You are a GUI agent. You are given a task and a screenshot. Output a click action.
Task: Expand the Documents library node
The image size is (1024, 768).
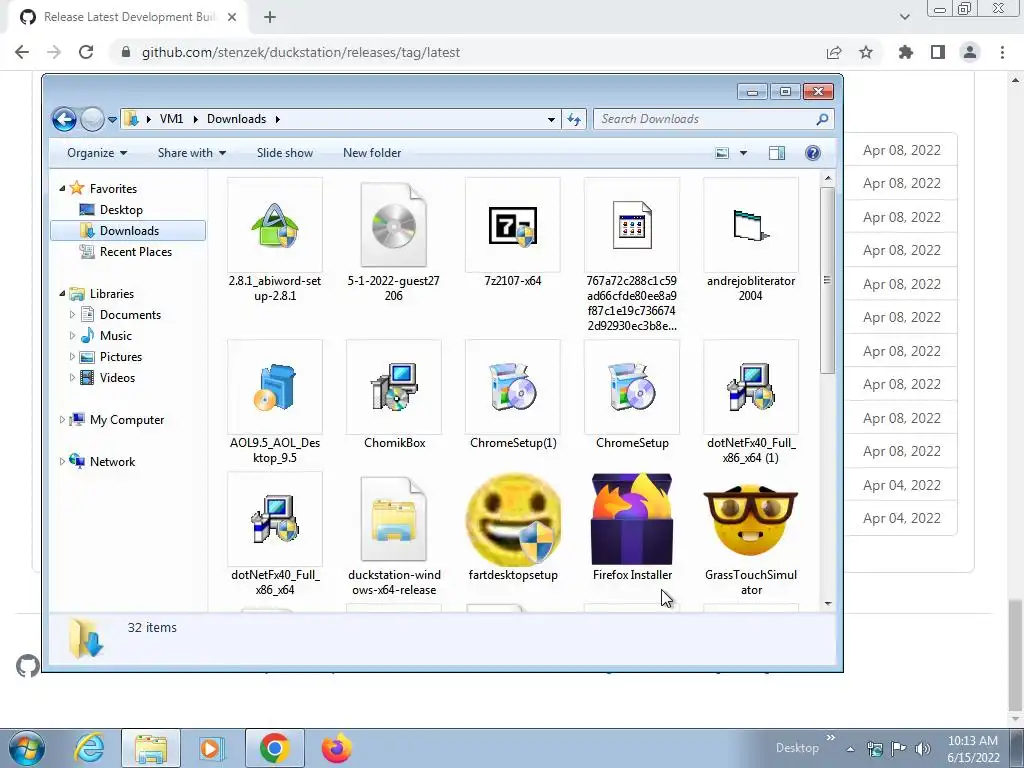(72, 315)
